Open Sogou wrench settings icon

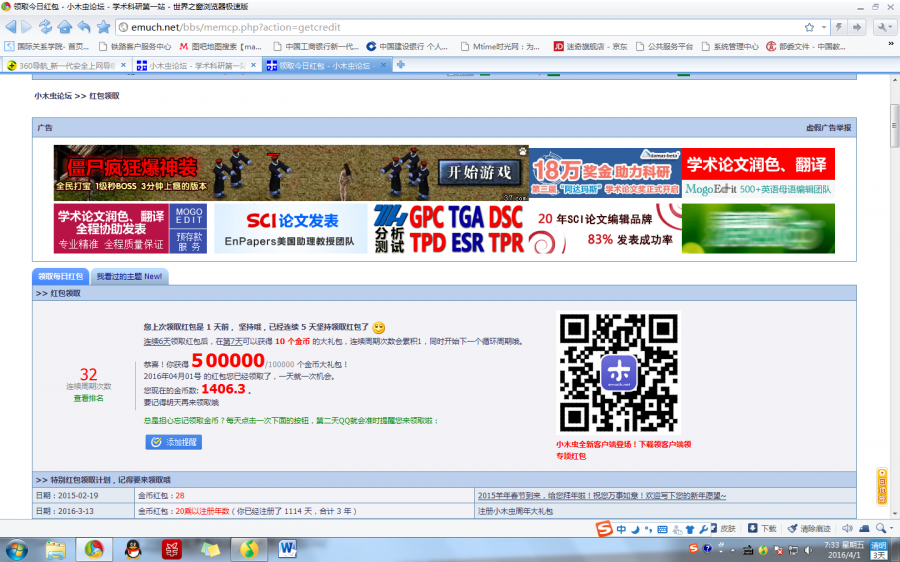(704, 529)
